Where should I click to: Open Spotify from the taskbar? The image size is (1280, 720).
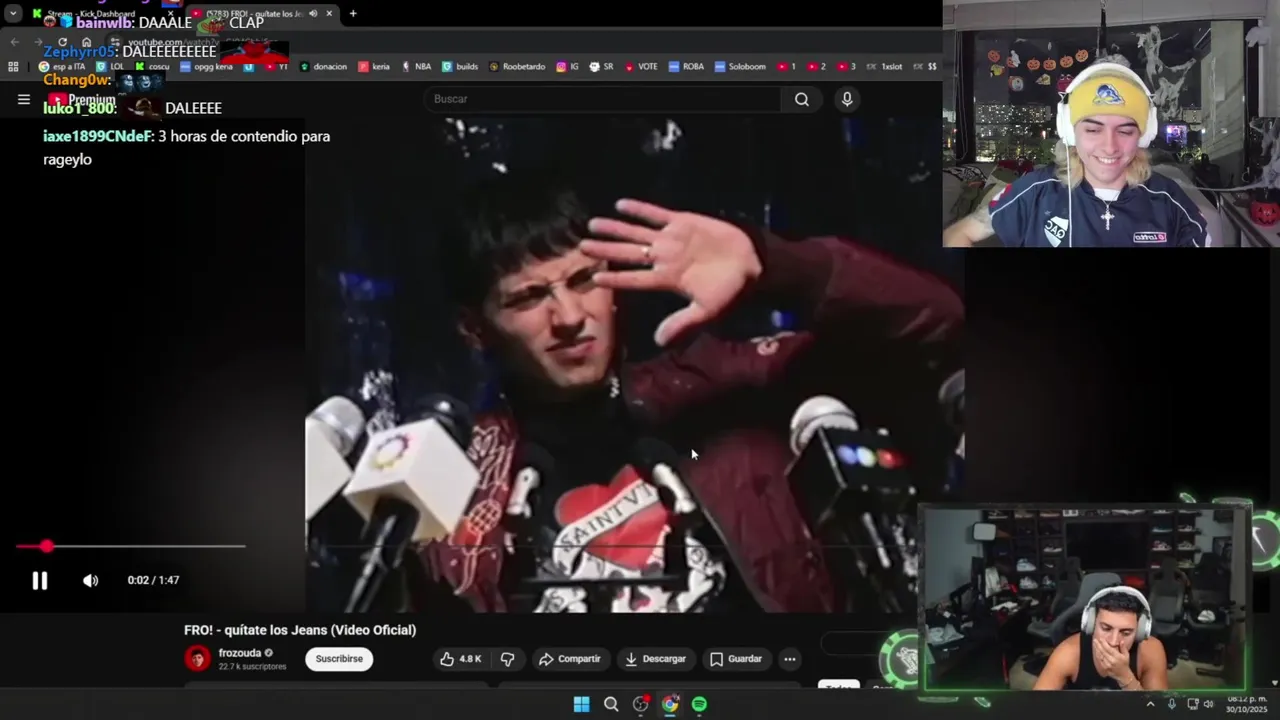click(x=699, y=704)
